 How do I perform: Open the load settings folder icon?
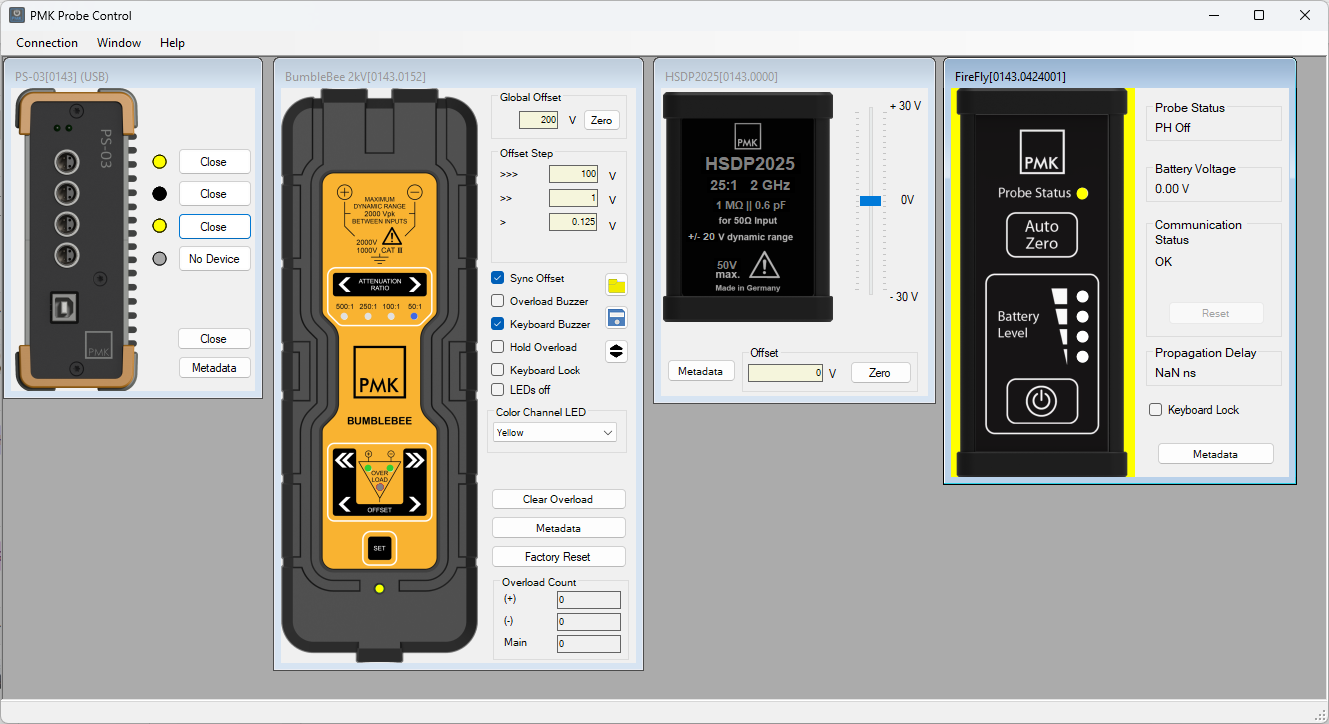coord(616,285)
